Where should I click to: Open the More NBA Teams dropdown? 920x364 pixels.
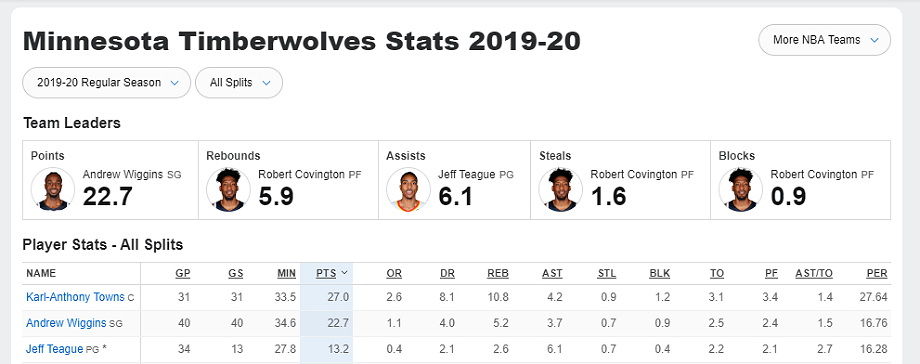tap(824, 40)
